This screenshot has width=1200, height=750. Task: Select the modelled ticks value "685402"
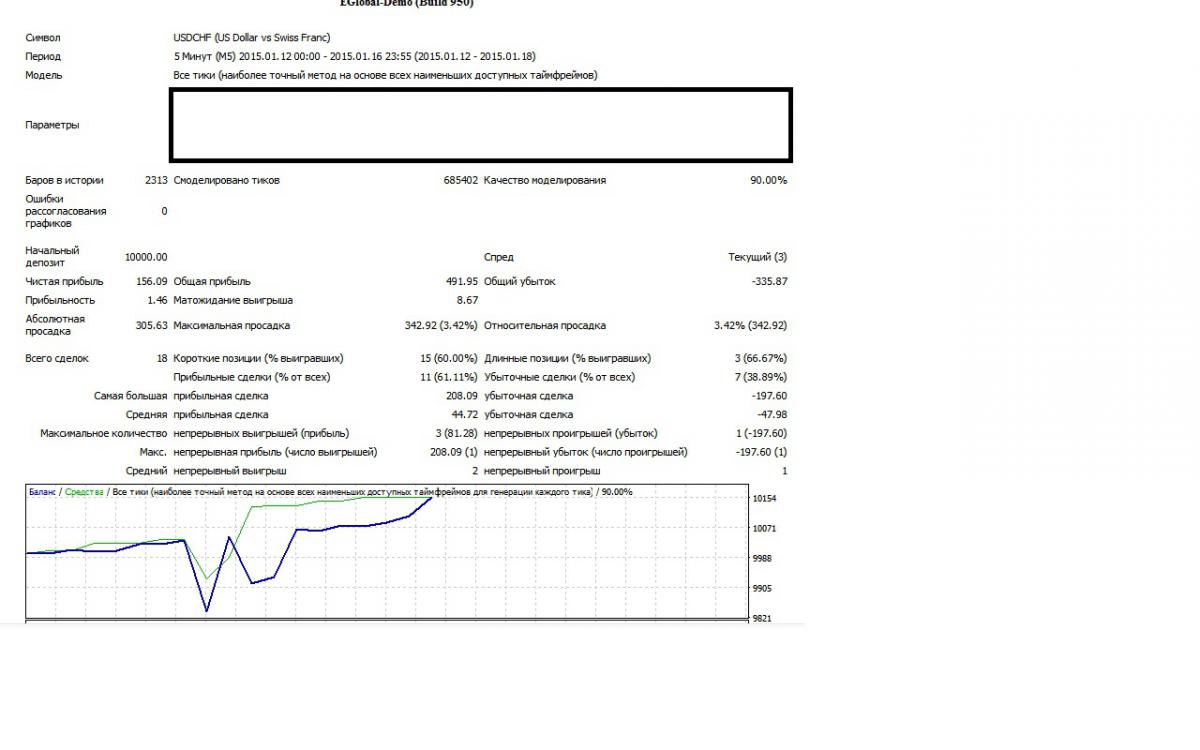point(461,181)
